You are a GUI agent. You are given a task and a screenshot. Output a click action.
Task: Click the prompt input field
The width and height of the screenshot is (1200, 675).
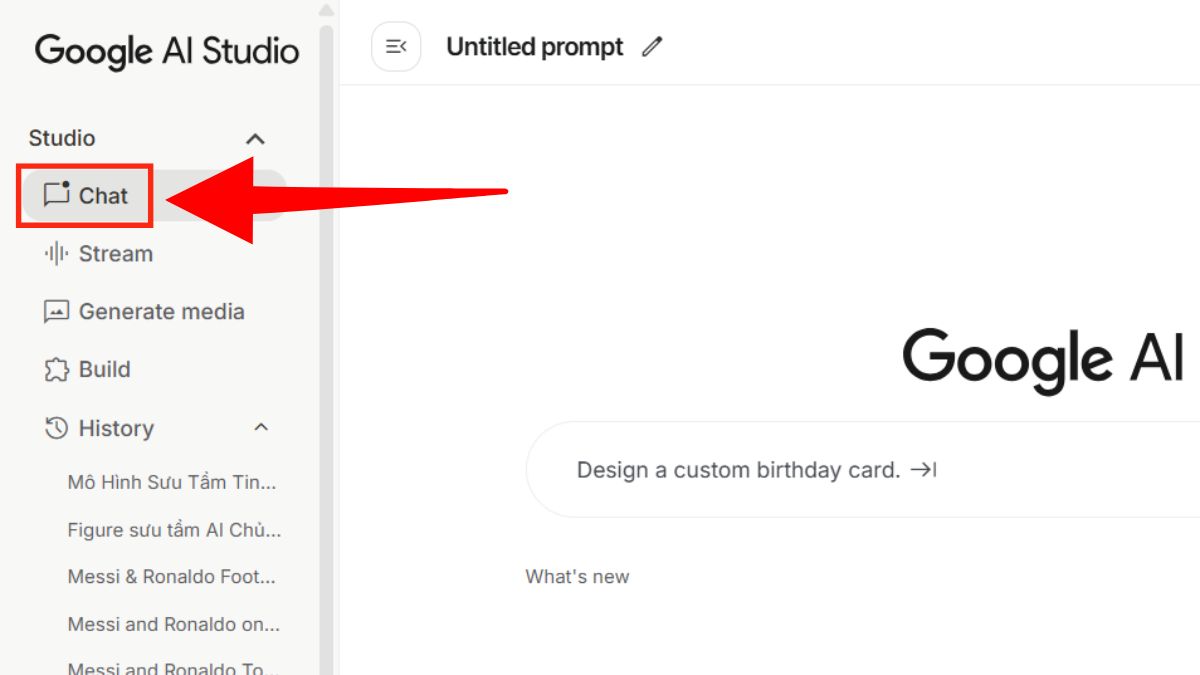click(x=863, y=470)
